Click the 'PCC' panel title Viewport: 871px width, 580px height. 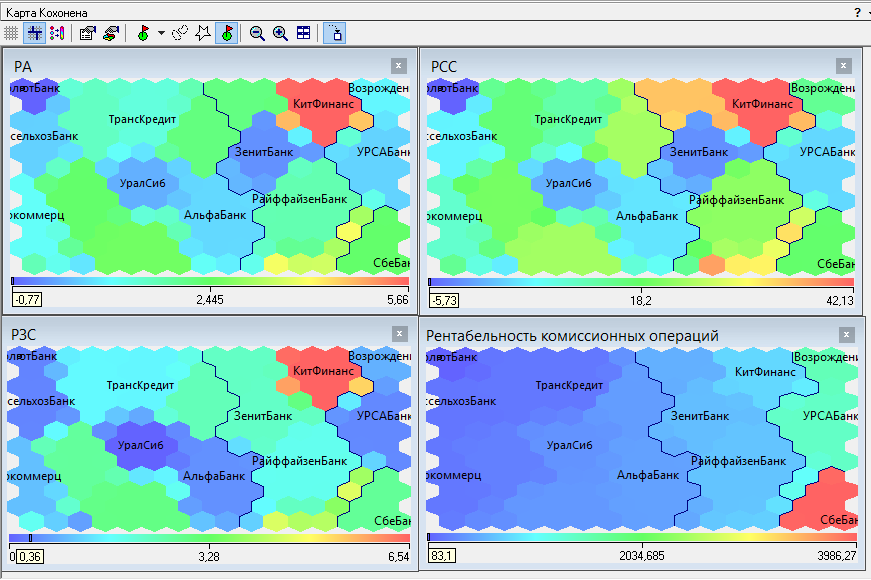[x=444, y=67]
